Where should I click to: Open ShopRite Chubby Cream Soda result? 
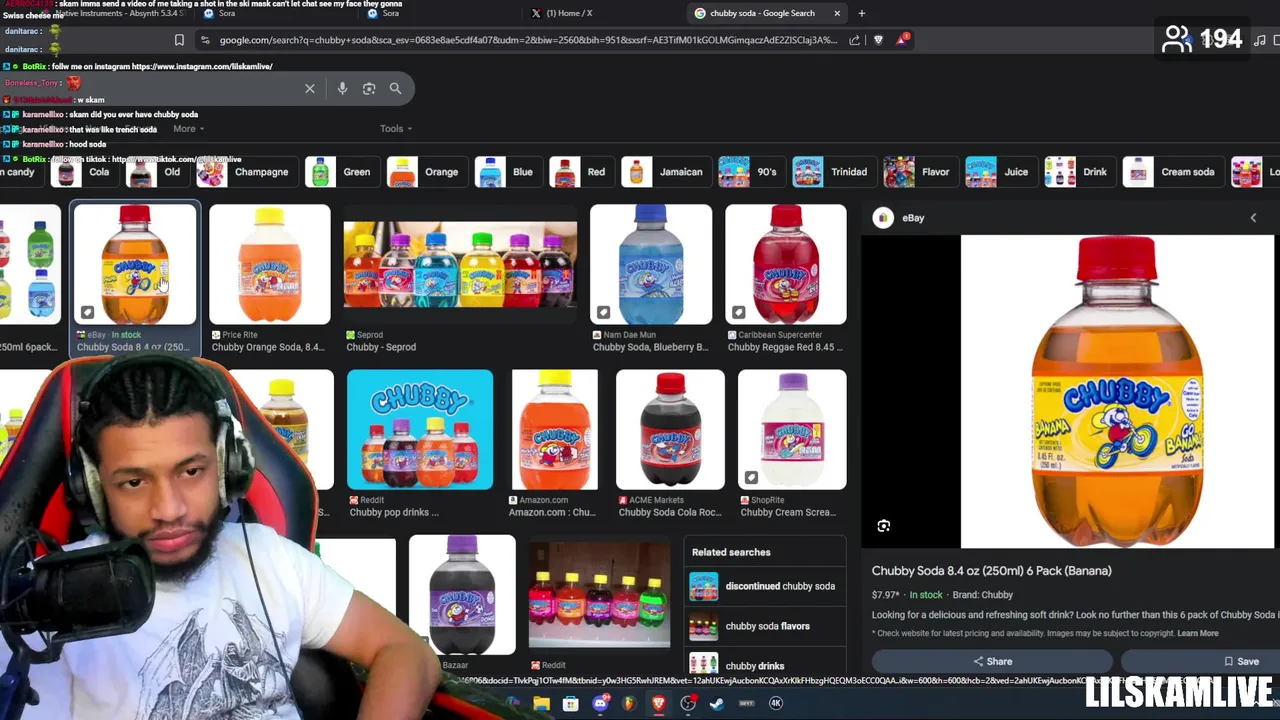[x=792, y=430]
